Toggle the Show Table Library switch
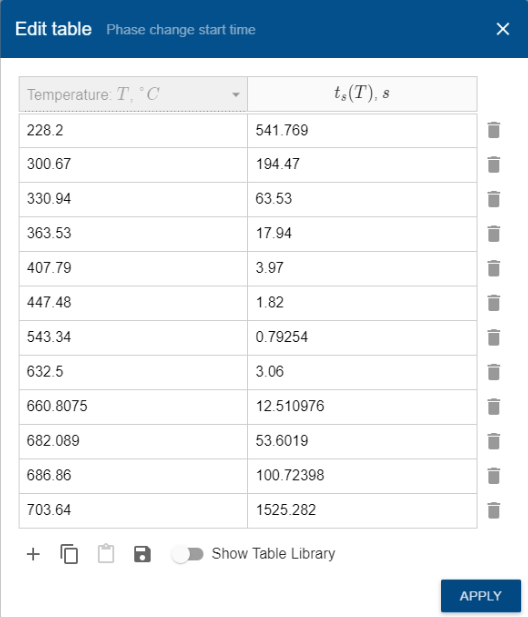The image size is (528, 617). pyautogui.click(x=188, y=554)
